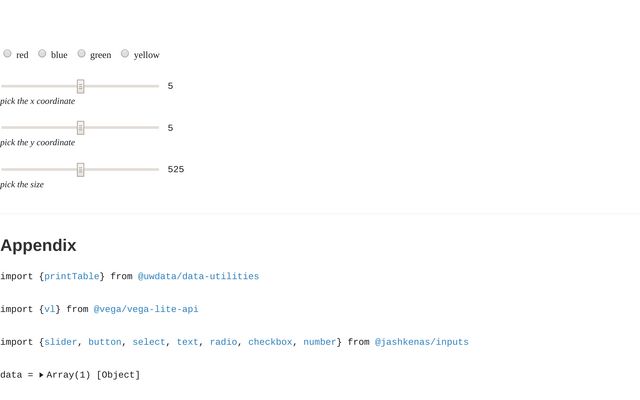The height and width of the screenshot is (400, 640).
Task: Click the size slider handle
Action: (x=80, y=170)
